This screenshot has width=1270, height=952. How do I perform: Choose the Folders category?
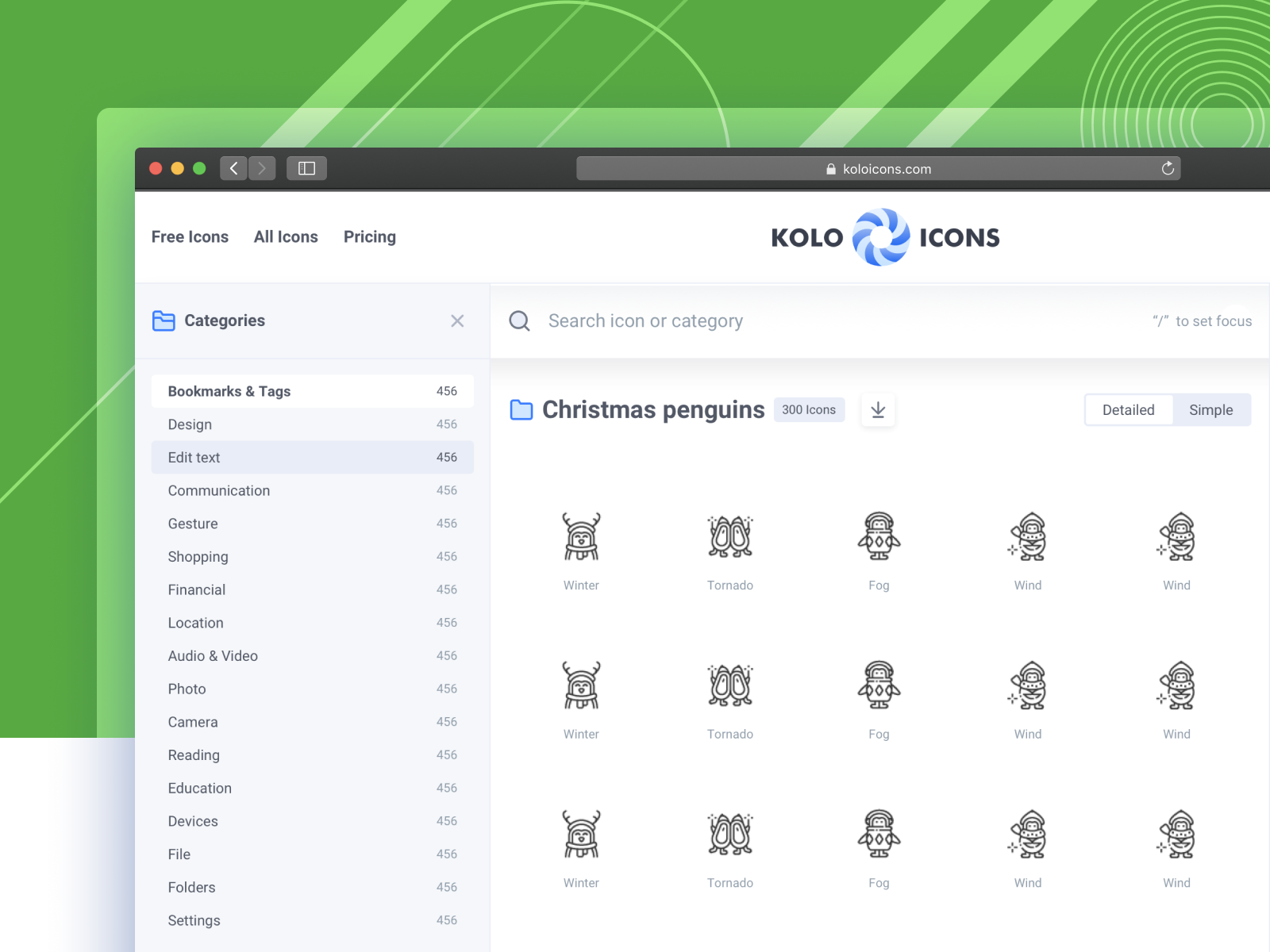[313, 887]
